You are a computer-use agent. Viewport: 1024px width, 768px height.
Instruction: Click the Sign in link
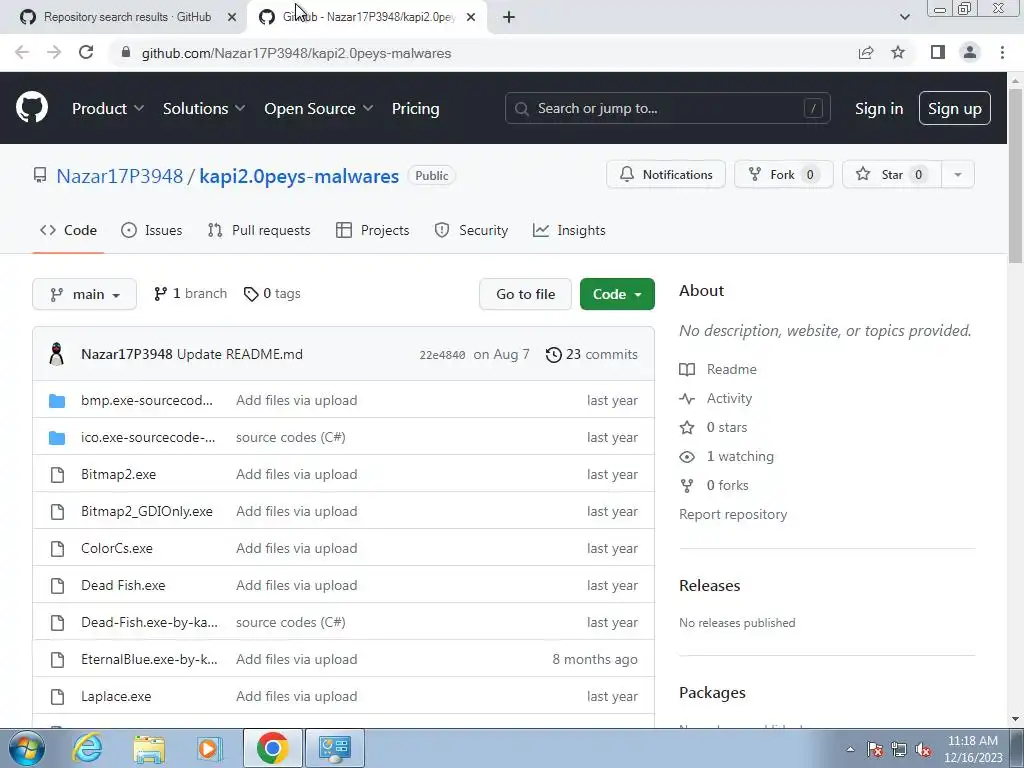point(879,108)
